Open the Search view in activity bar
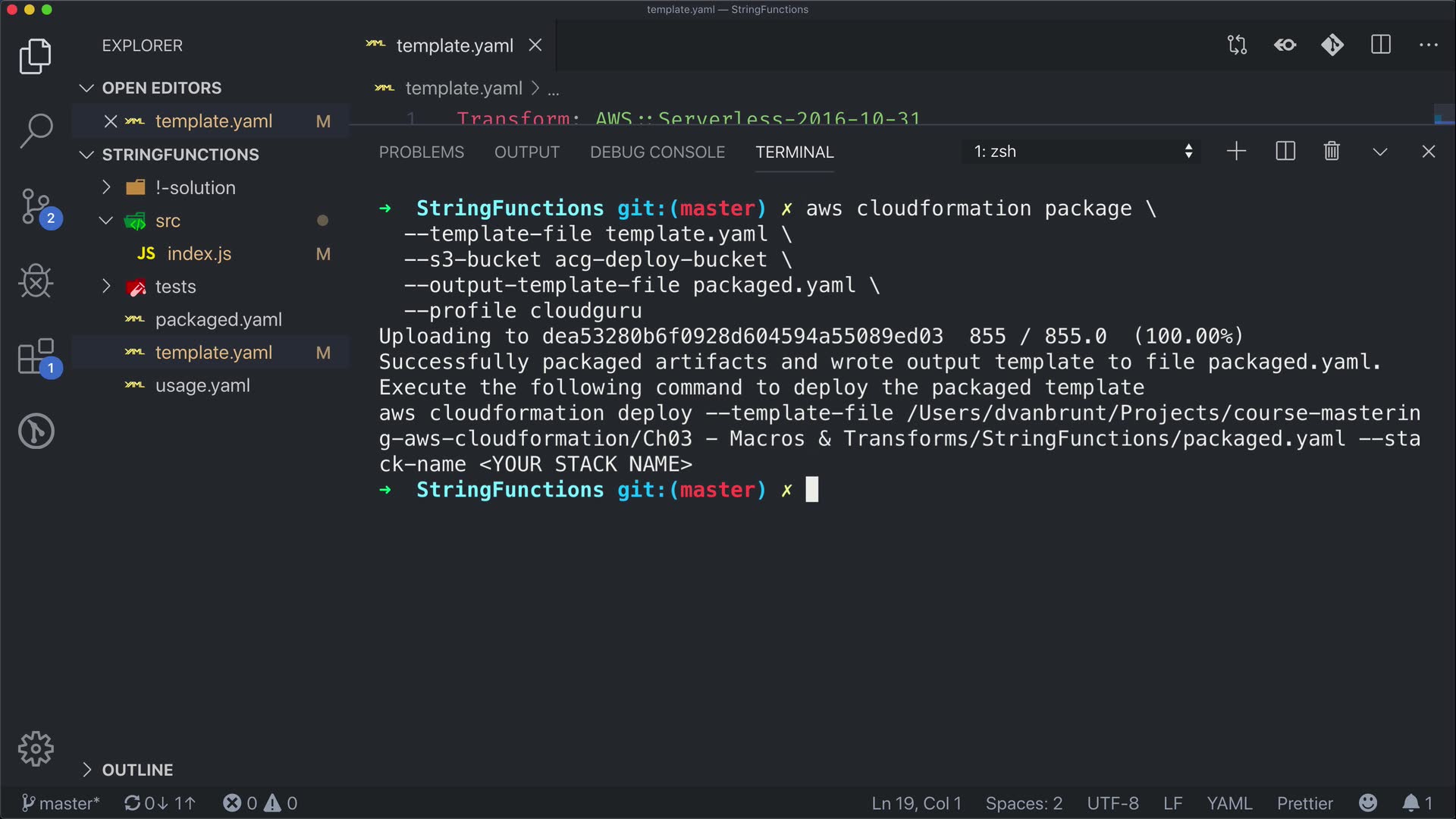The width and height of the screenshot is (1456, 819). [x=36, y=130]
